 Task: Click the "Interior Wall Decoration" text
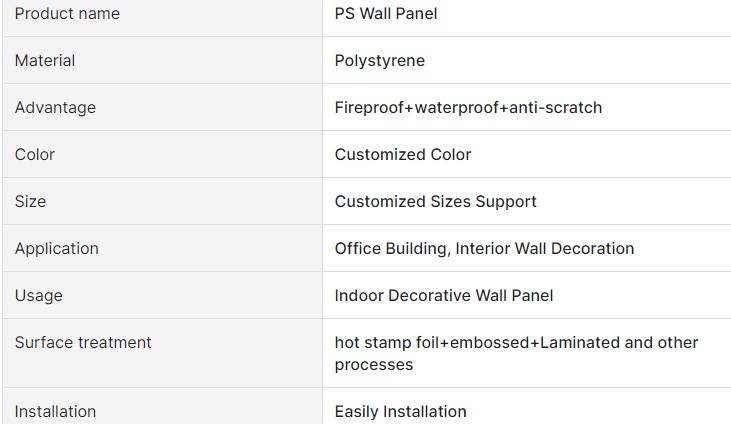click(x=545, y=248)
